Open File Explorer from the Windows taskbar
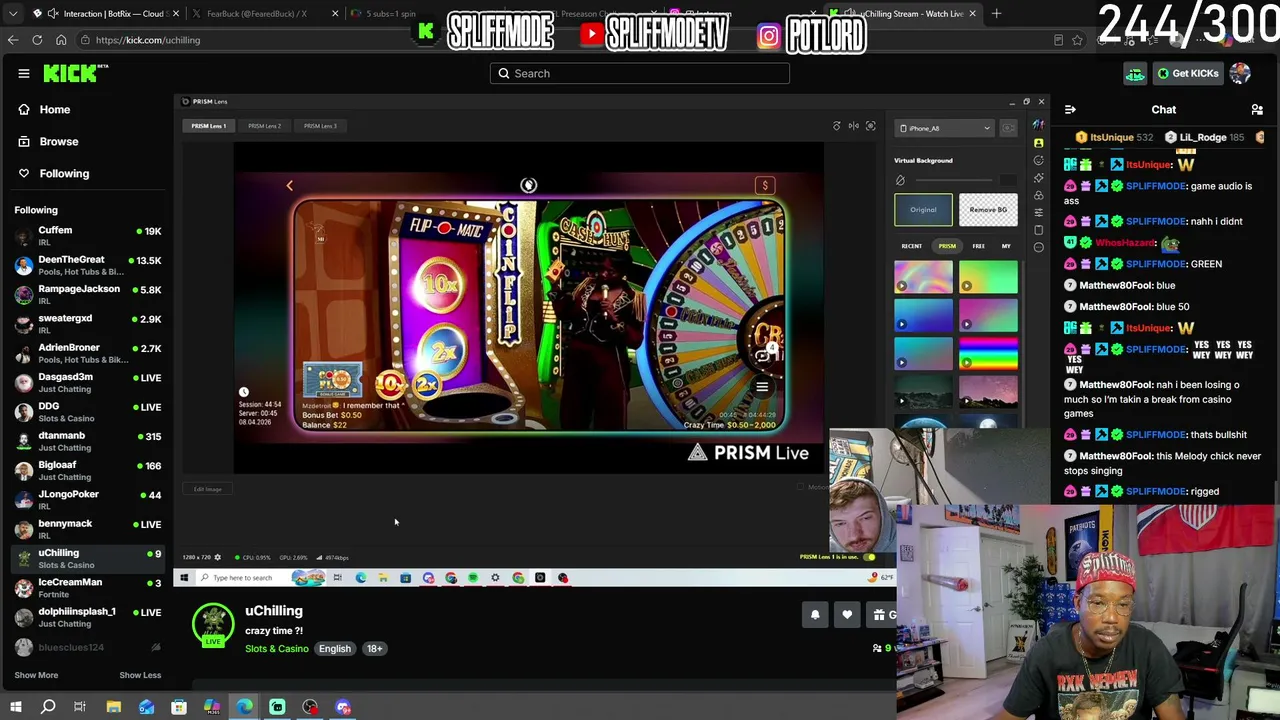Viewport: 1280px width, 720px height. 114,707
